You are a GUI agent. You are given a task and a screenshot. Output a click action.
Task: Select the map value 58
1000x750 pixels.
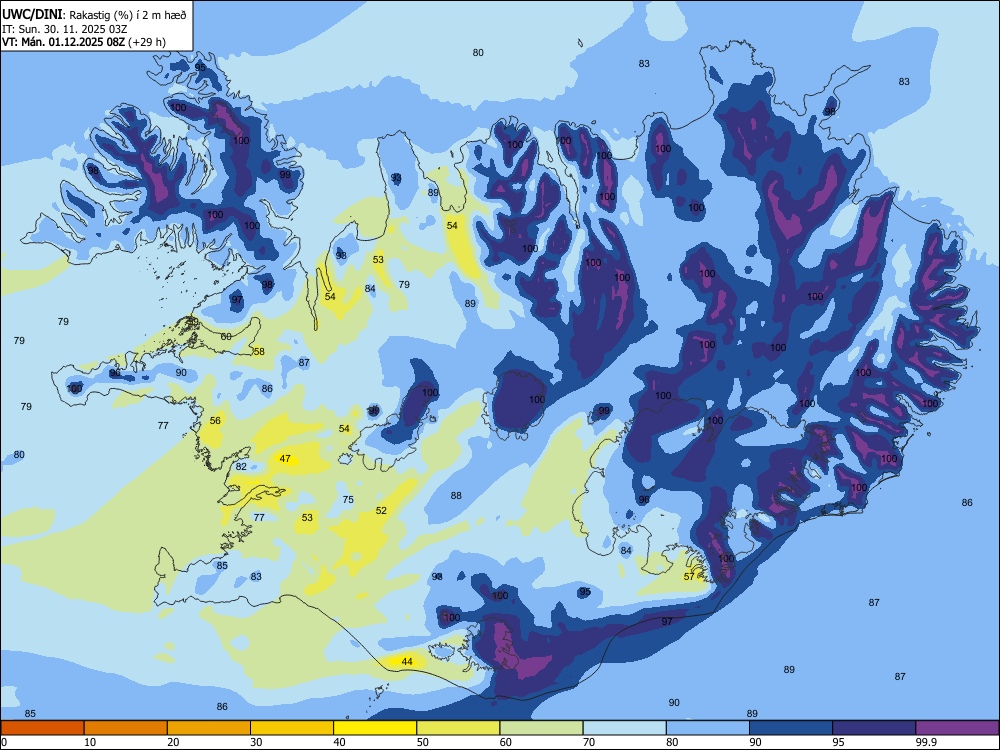coord(259,351)
